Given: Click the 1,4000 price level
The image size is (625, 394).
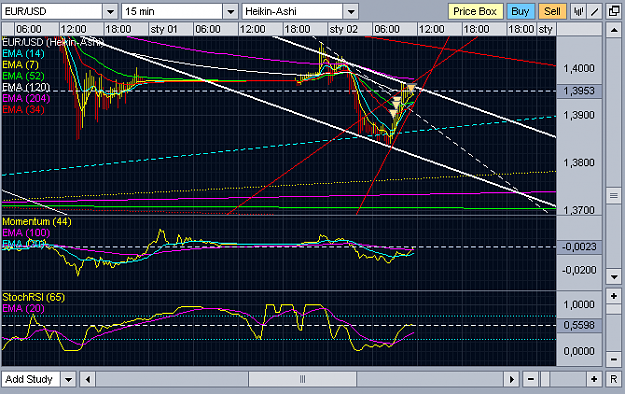Looking at the screenshot, I should [x=579, y=69].
